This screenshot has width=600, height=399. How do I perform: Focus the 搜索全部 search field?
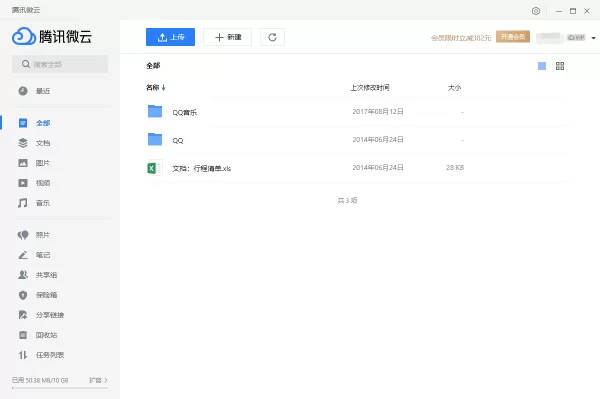pos(60,64)
